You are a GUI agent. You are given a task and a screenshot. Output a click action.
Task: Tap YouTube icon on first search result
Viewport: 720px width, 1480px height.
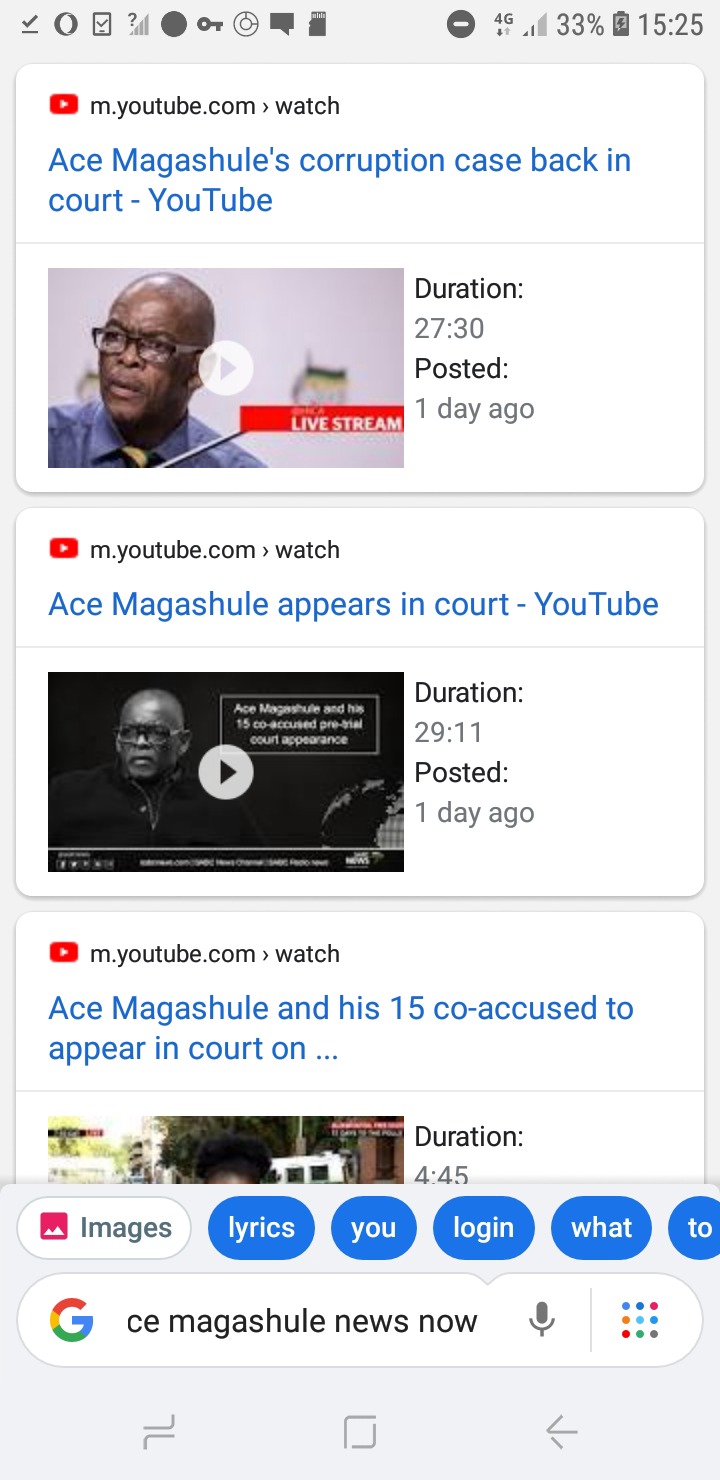pyautogui.click(x=64, y=105)
